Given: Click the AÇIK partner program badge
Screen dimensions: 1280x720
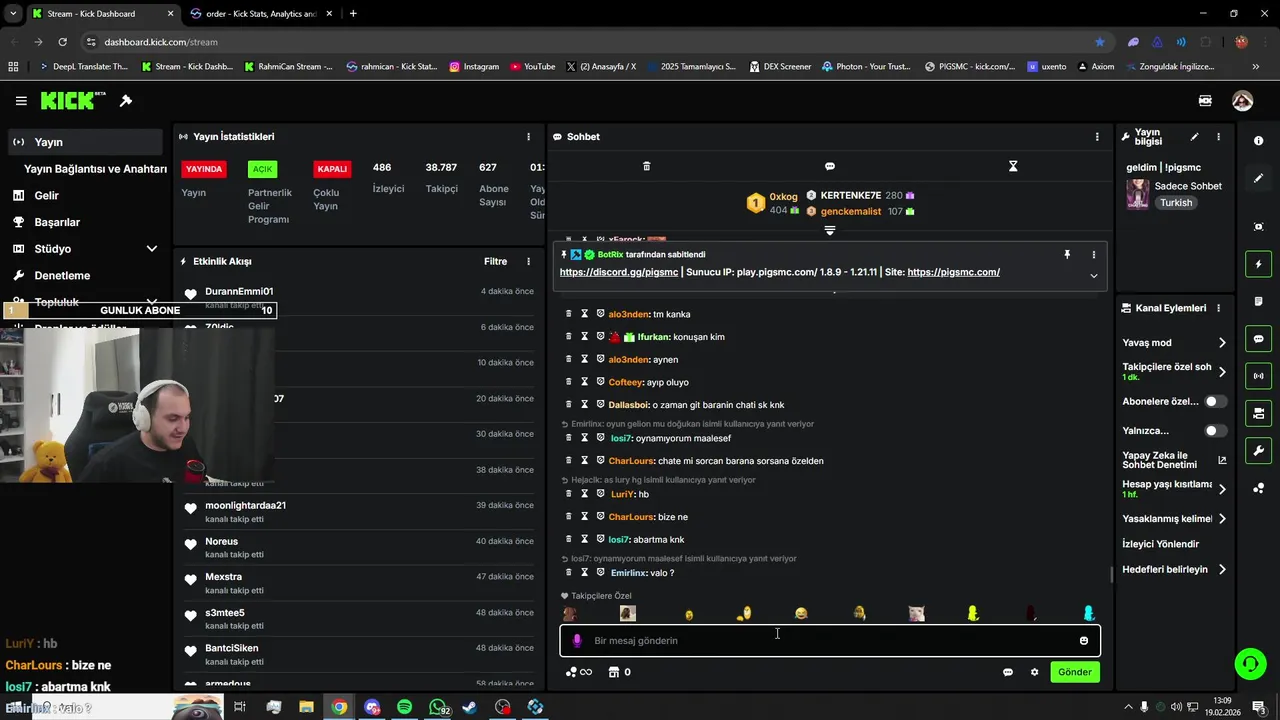Looking at the screenshot, I should pyautogui.click(x=262, y=169).
